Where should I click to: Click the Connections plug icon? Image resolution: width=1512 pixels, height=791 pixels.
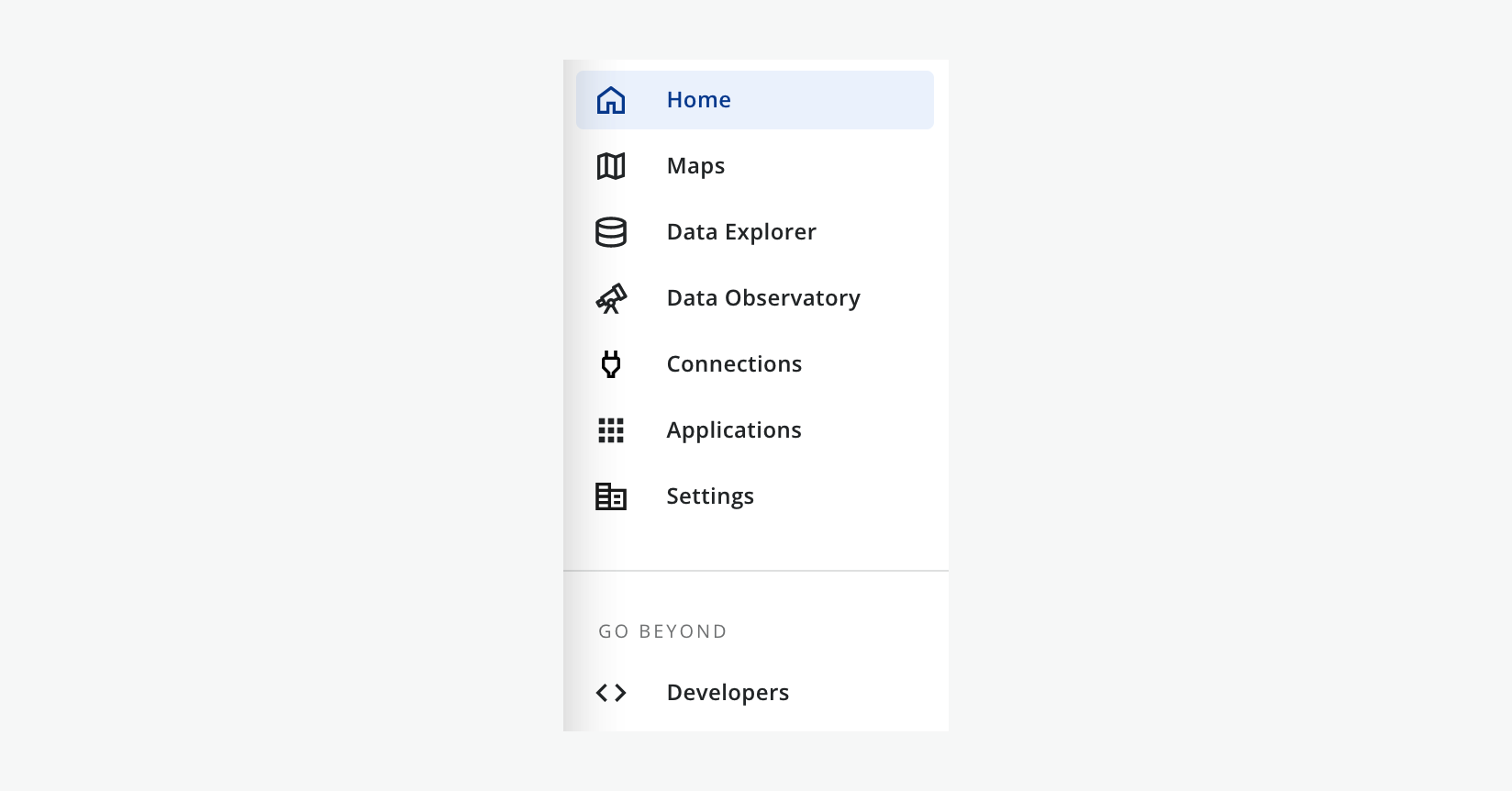coord(611,364)
